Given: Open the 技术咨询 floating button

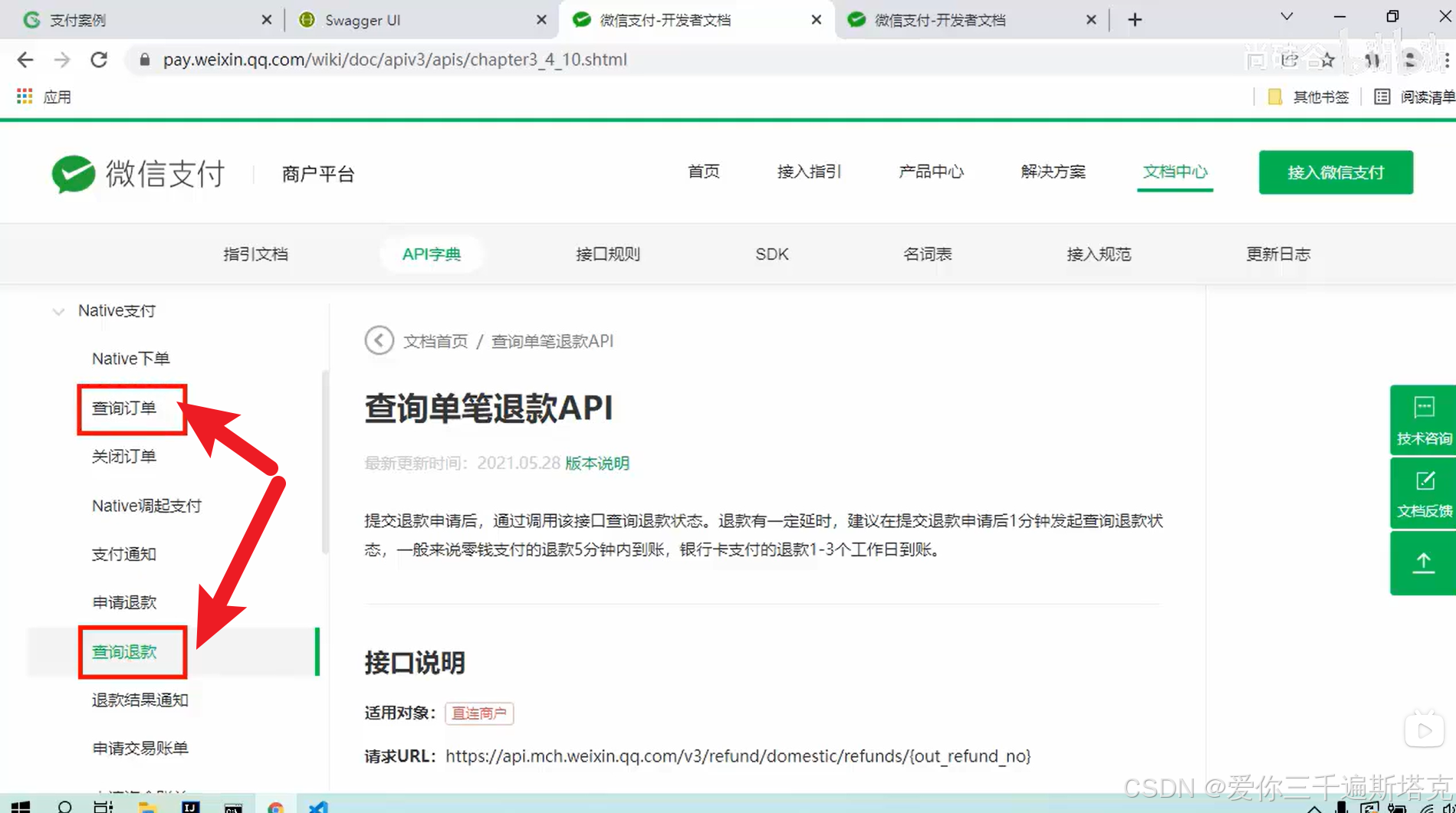Looking at the screenshot, I should tap(1424, 419).
